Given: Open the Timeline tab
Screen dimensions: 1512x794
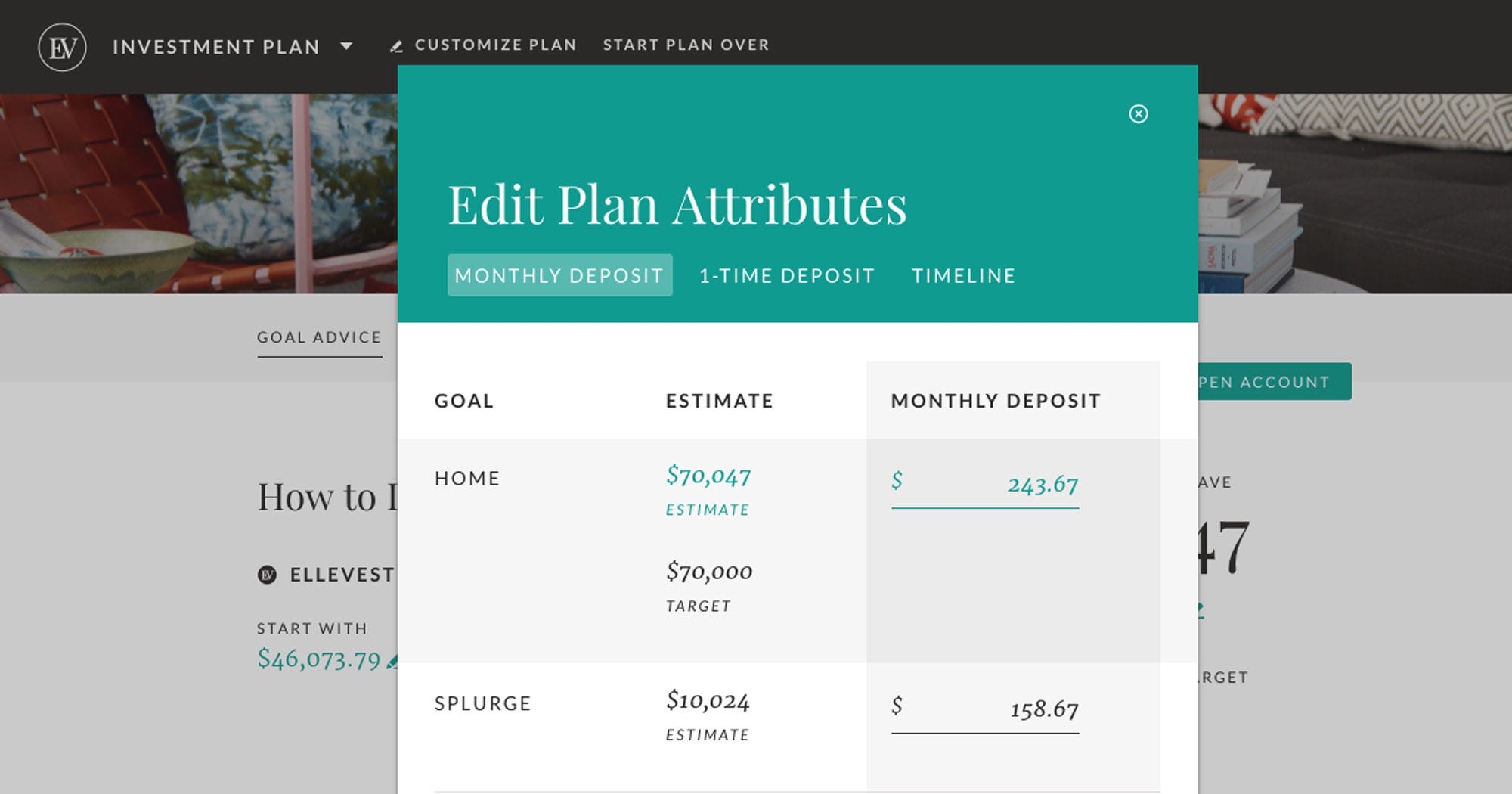Looking at the screenshot, I should [963, 275].
